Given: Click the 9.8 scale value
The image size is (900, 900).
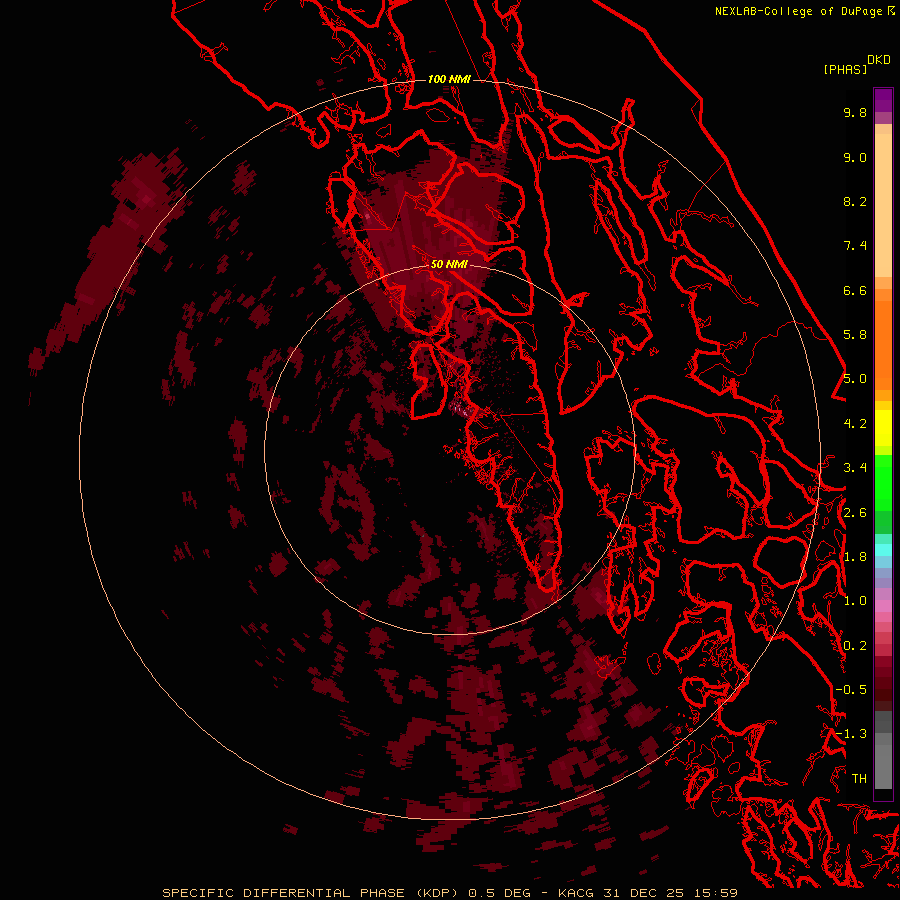Looking at the screenshot, I should click(x=855, y=112).
